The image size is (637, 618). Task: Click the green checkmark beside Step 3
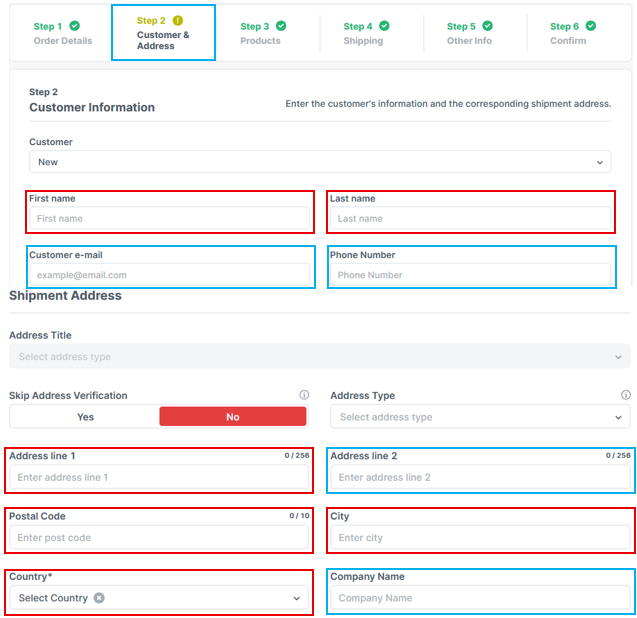point(281,26)
